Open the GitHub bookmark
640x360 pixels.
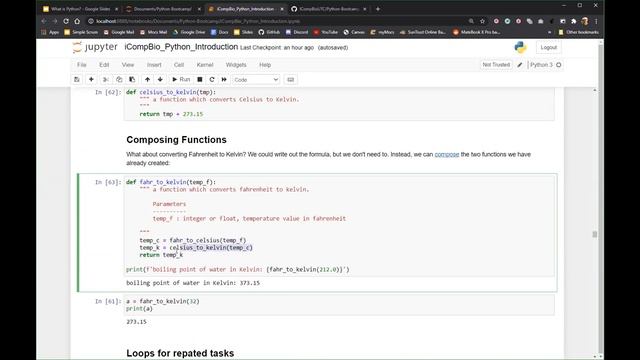tap(269, 32)
